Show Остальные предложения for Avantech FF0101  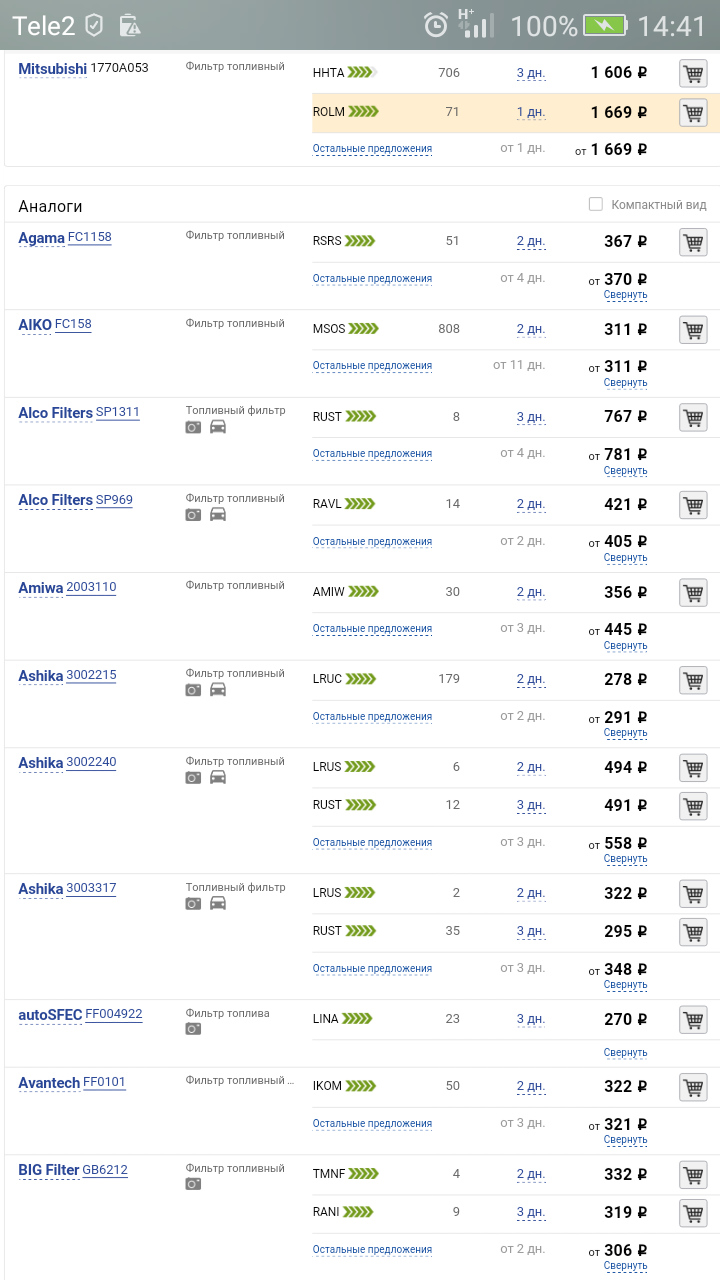(x=372, y=1124)
